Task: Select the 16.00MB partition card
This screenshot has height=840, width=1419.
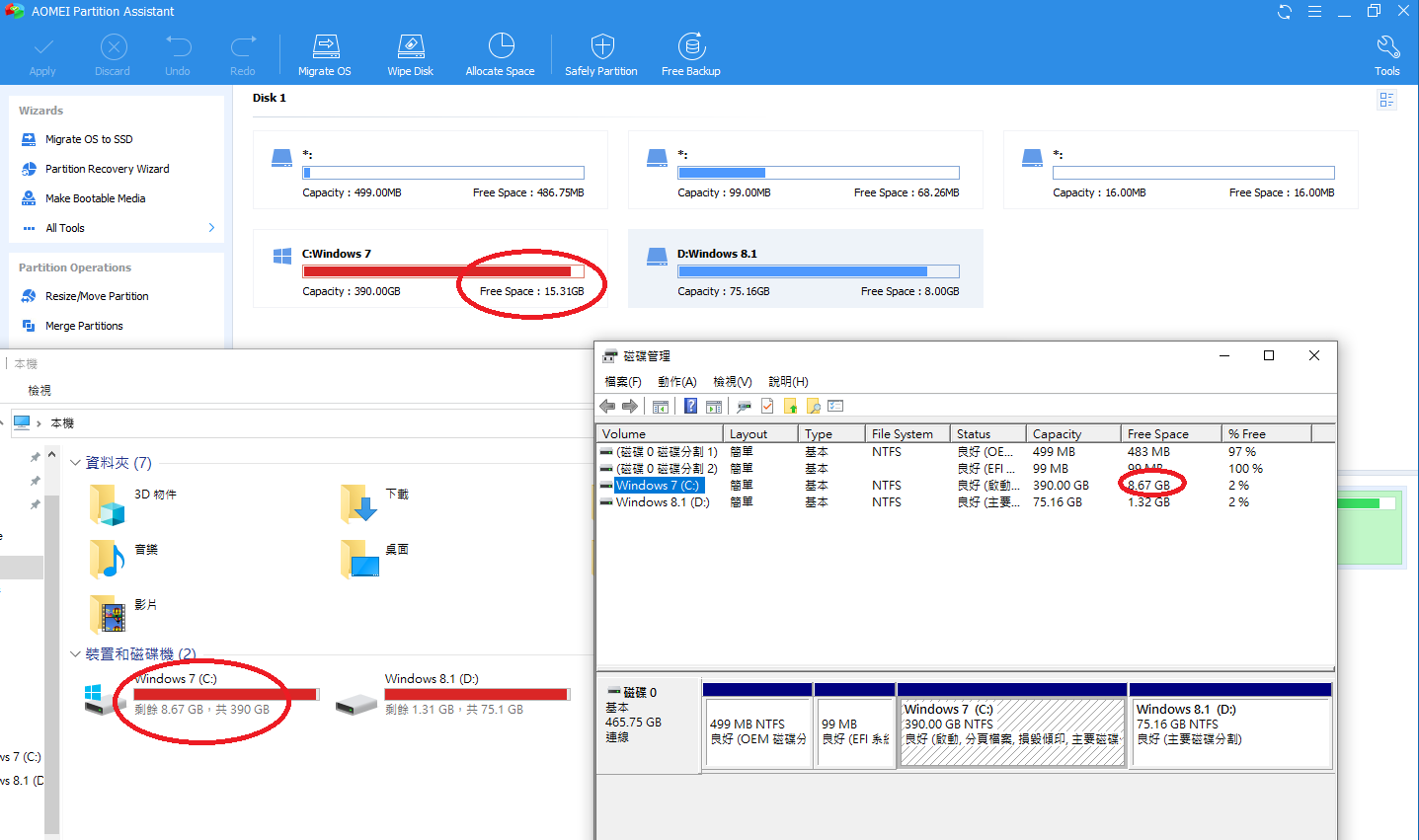Action: point(1181,170)
